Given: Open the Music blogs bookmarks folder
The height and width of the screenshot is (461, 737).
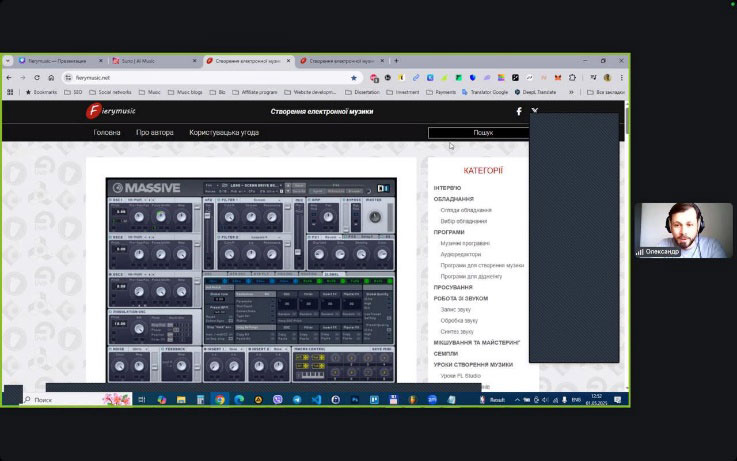Looking at the screenshot, I should [x=185, y=92].
